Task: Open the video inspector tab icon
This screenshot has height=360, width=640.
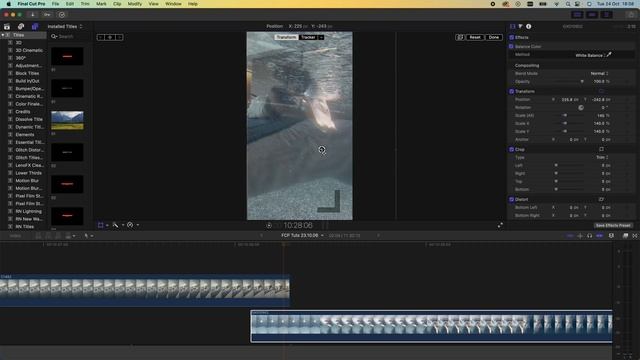Action: coord(513,27)
